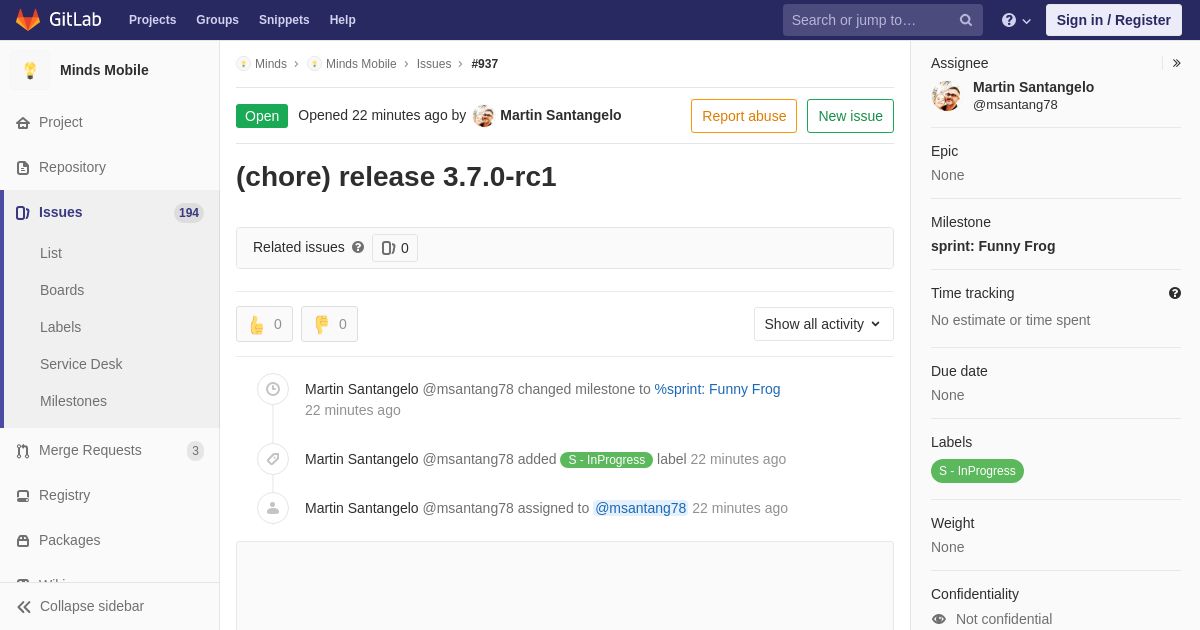This screenshot has height=630, width=1200.
Task: Click the thumbs up emoji button
Action: click(264, 324)
